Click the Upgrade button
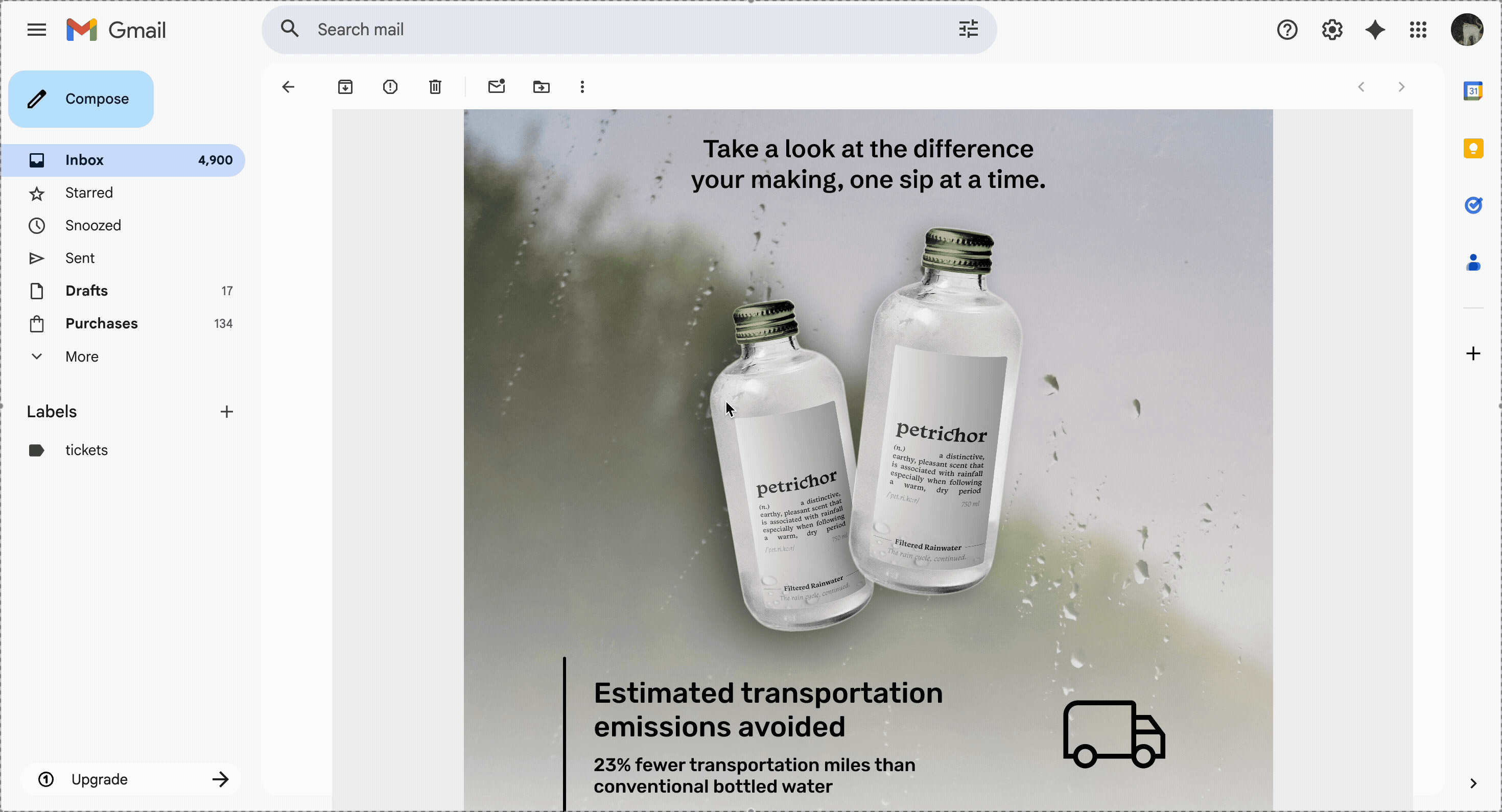 [131, 779]
